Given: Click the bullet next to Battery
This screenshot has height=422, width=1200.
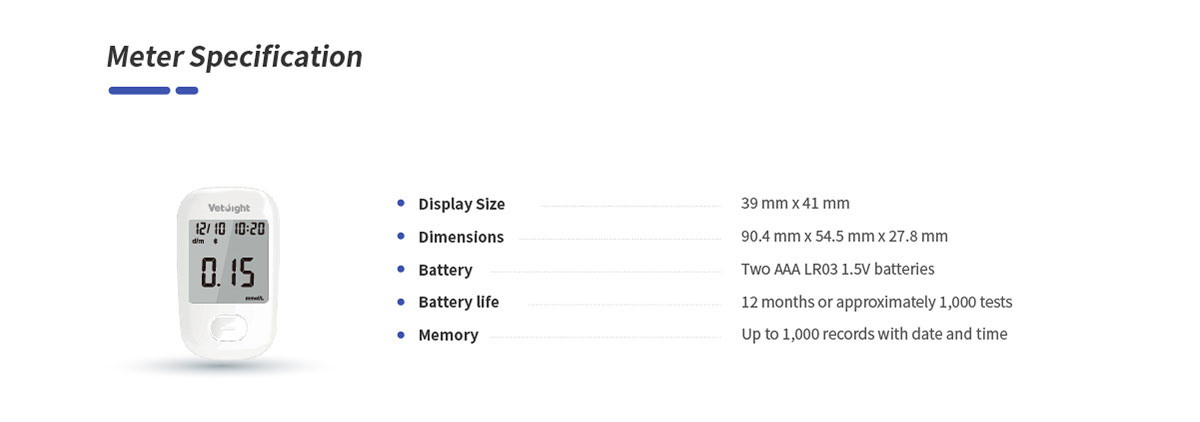Looking at the screenshot, I should pyautogui.click(x=401, y=269).
